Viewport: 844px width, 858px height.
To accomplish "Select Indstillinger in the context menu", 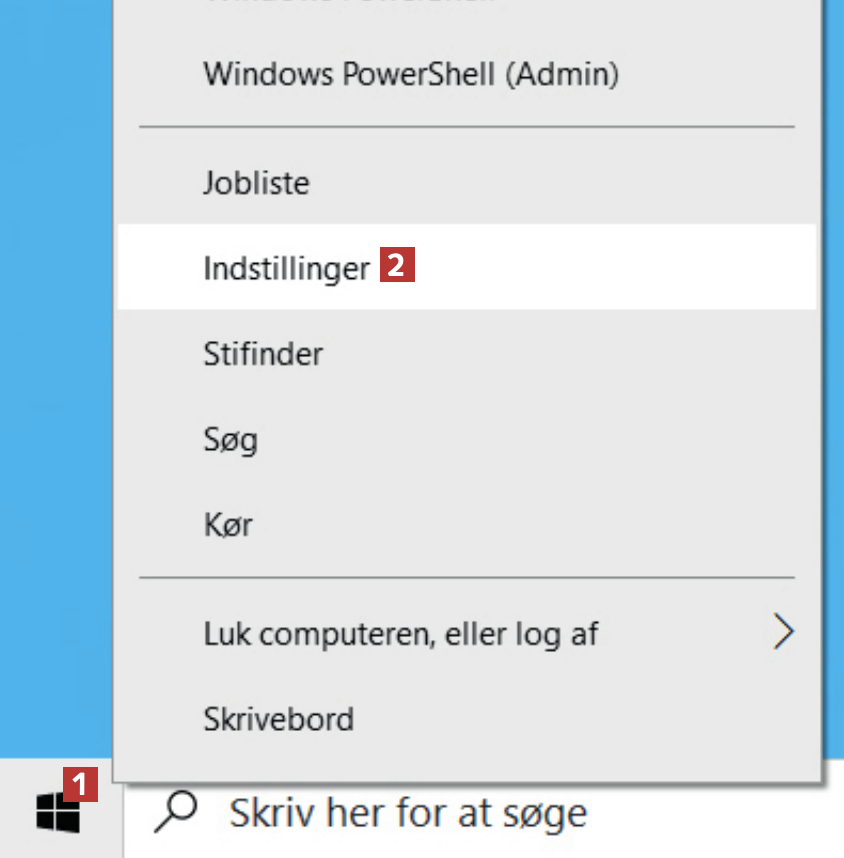I will [x=286, y=268].
